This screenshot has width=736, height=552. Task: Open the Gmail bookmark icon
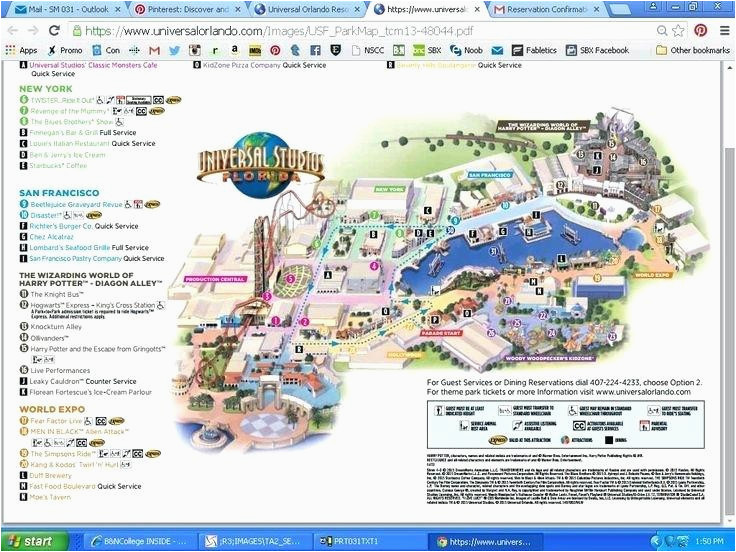coord(154,50)
